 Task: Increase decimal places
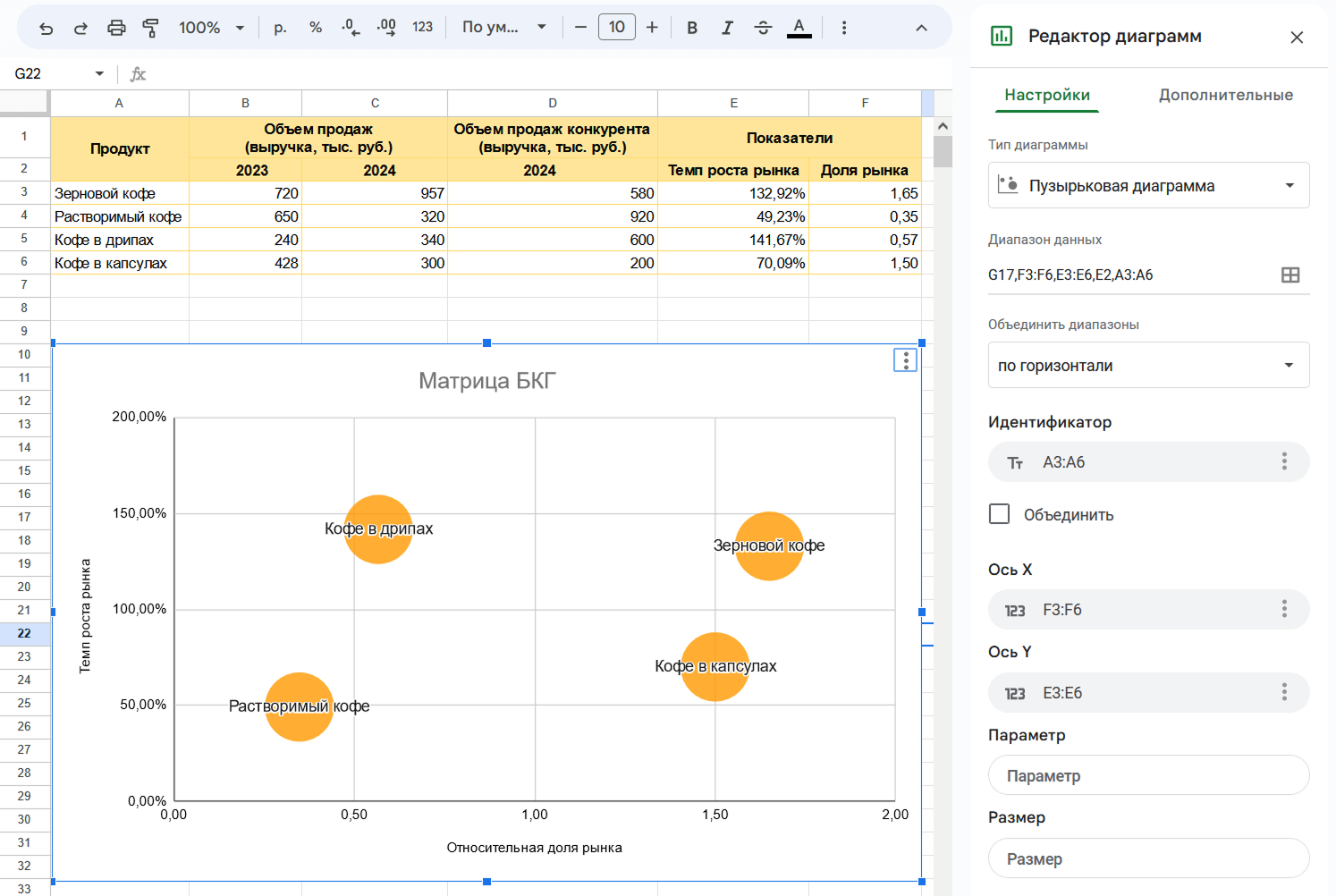tap(386, 28)
